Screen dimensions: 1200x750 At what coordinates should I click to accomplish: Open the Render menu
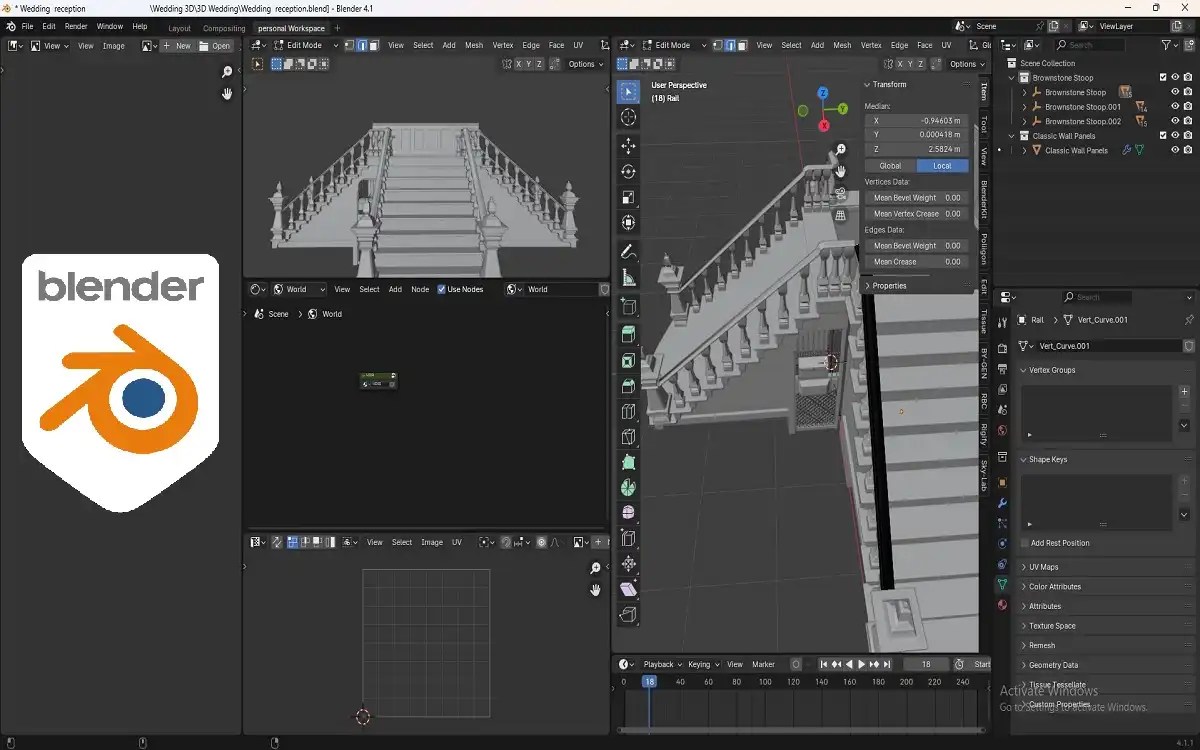pos(75,26)
